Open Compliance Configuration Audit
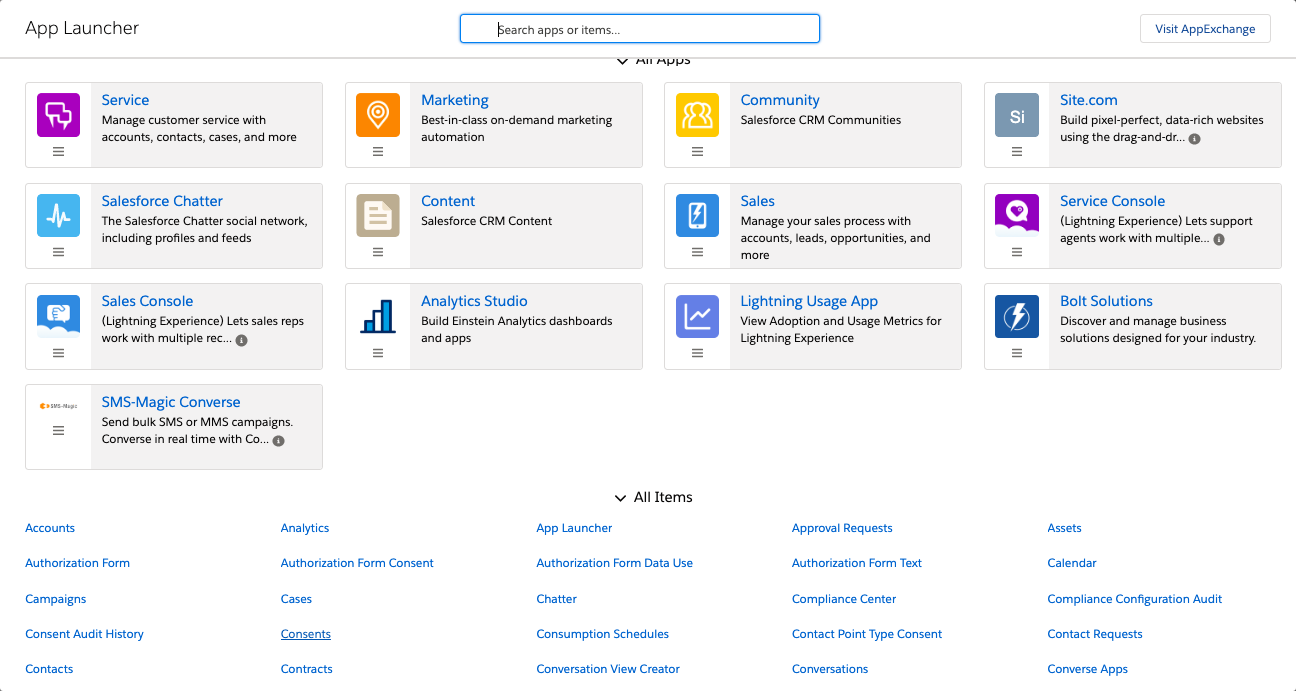The width and height of the screenshot is (1296, 691). tap(1135, 599)
